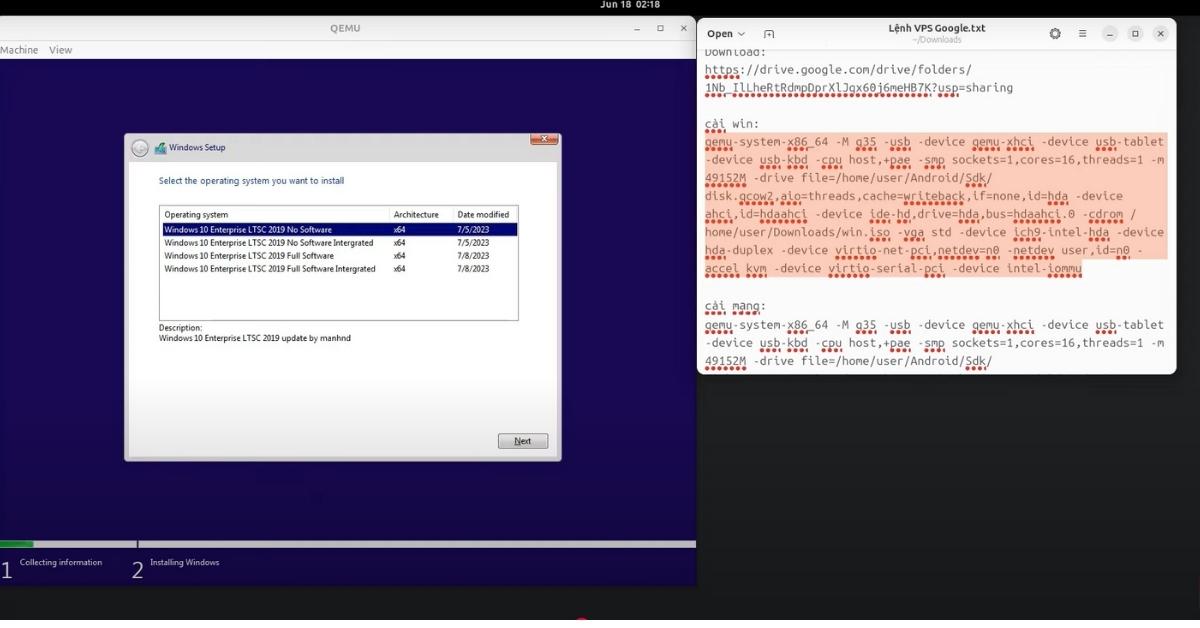Viewport: 1200px width, 628px height.
Task: Open the Open dropdown in text editor
Action: (726, 34)
